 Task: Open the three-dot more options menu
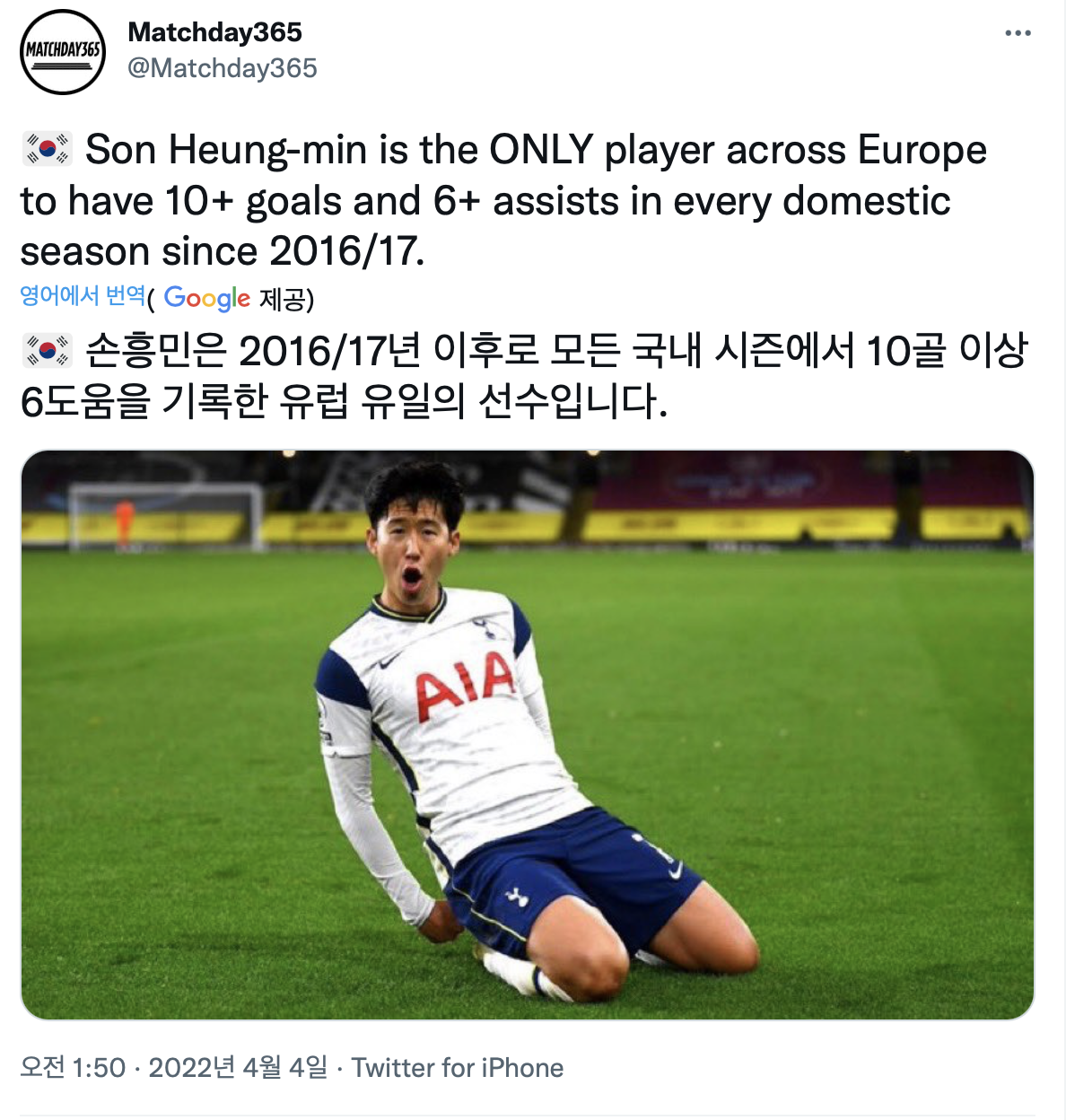pyautogui.click(x=1018, y=33)
